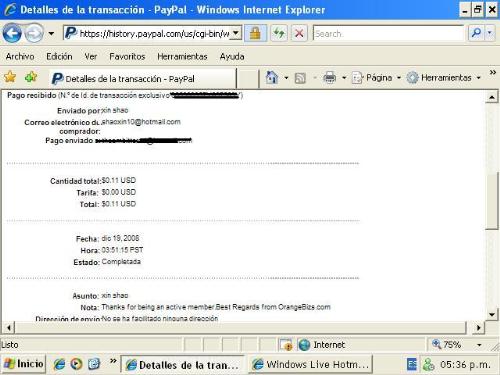Expand the Home button dropdown arrow
This screenshot has height=375, width=500.
[x=286, y=78]
